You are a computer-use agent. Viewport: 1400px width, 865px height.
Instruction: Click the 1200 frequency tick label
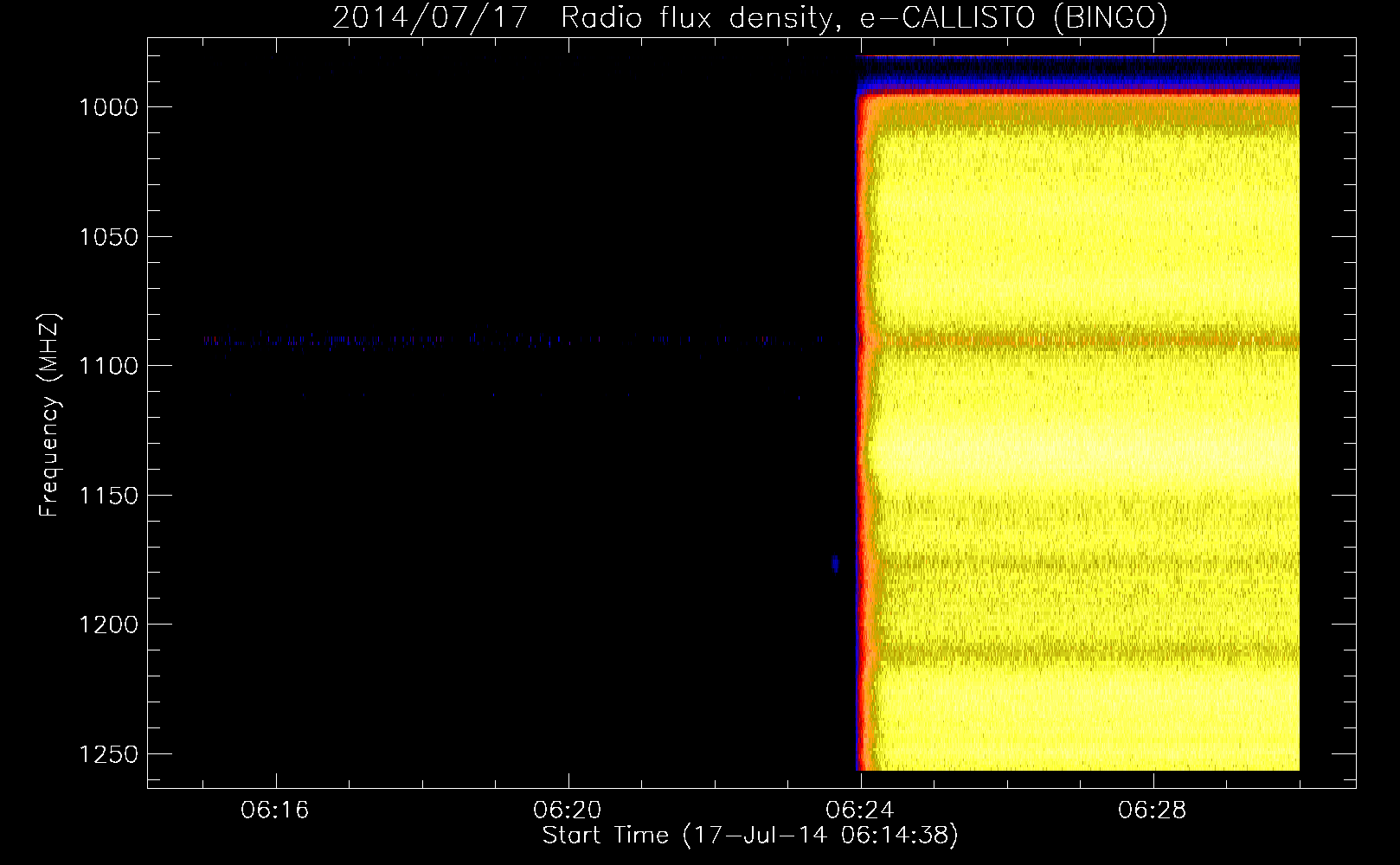point(108,625)
